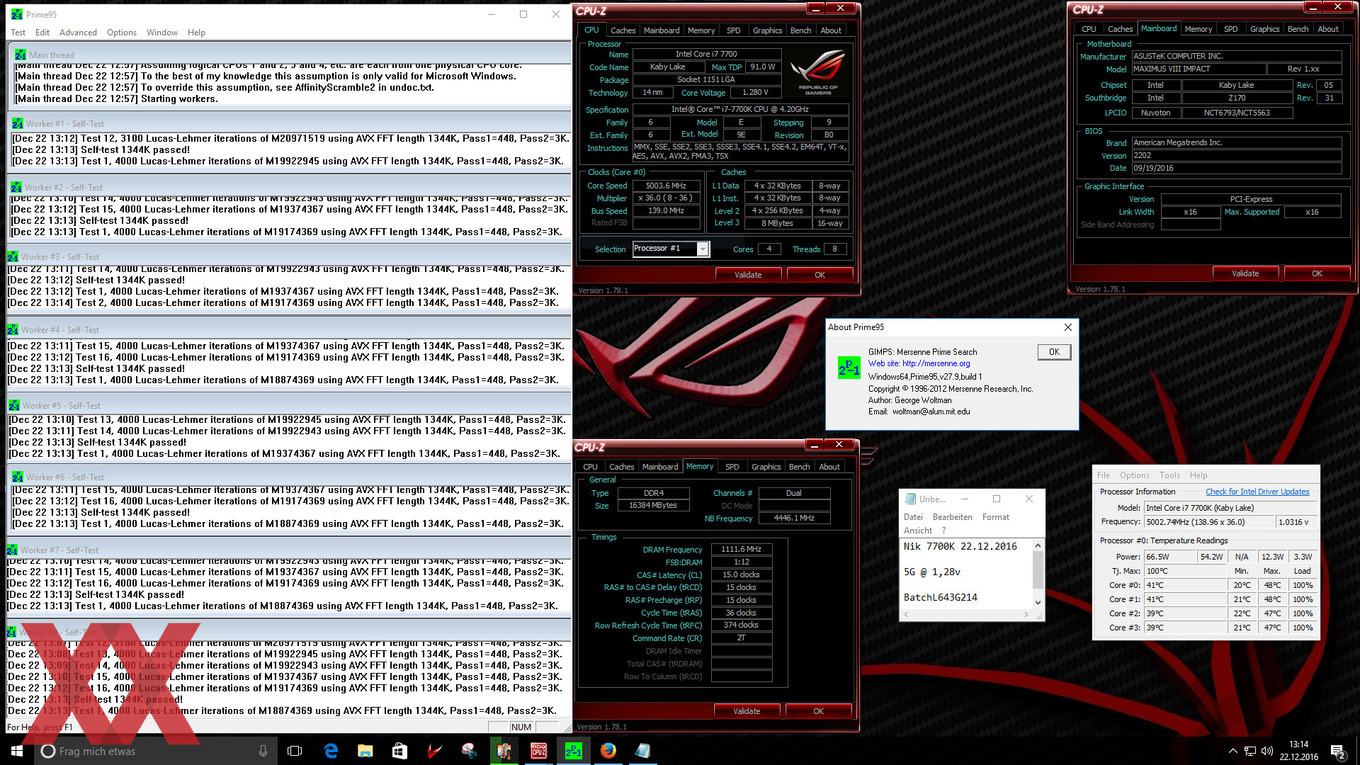Open the Options menu in Prime95
This screenshot has height=765, width=1360.
pos(122,32)
